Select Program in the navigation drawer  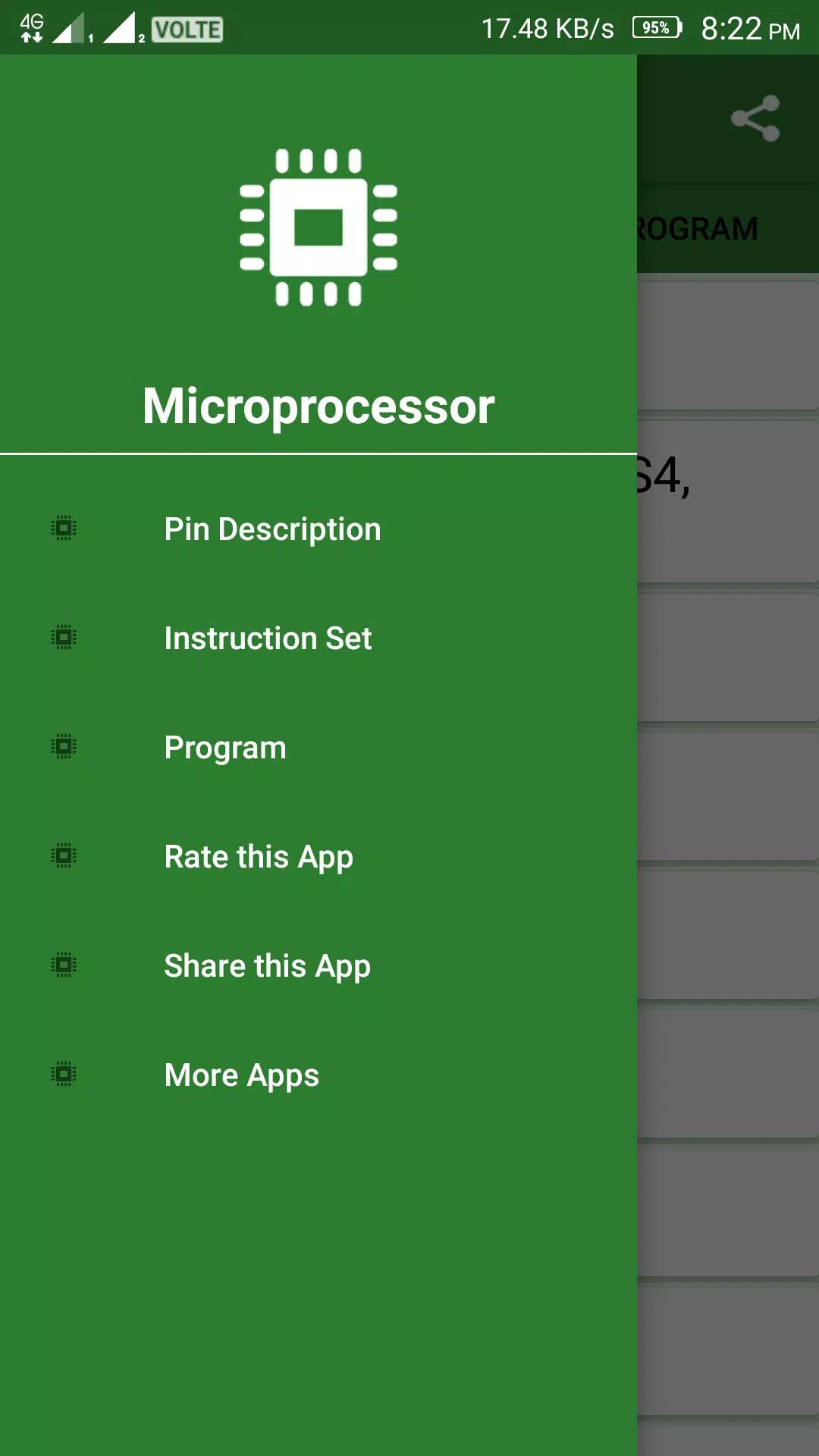point(318,747)
